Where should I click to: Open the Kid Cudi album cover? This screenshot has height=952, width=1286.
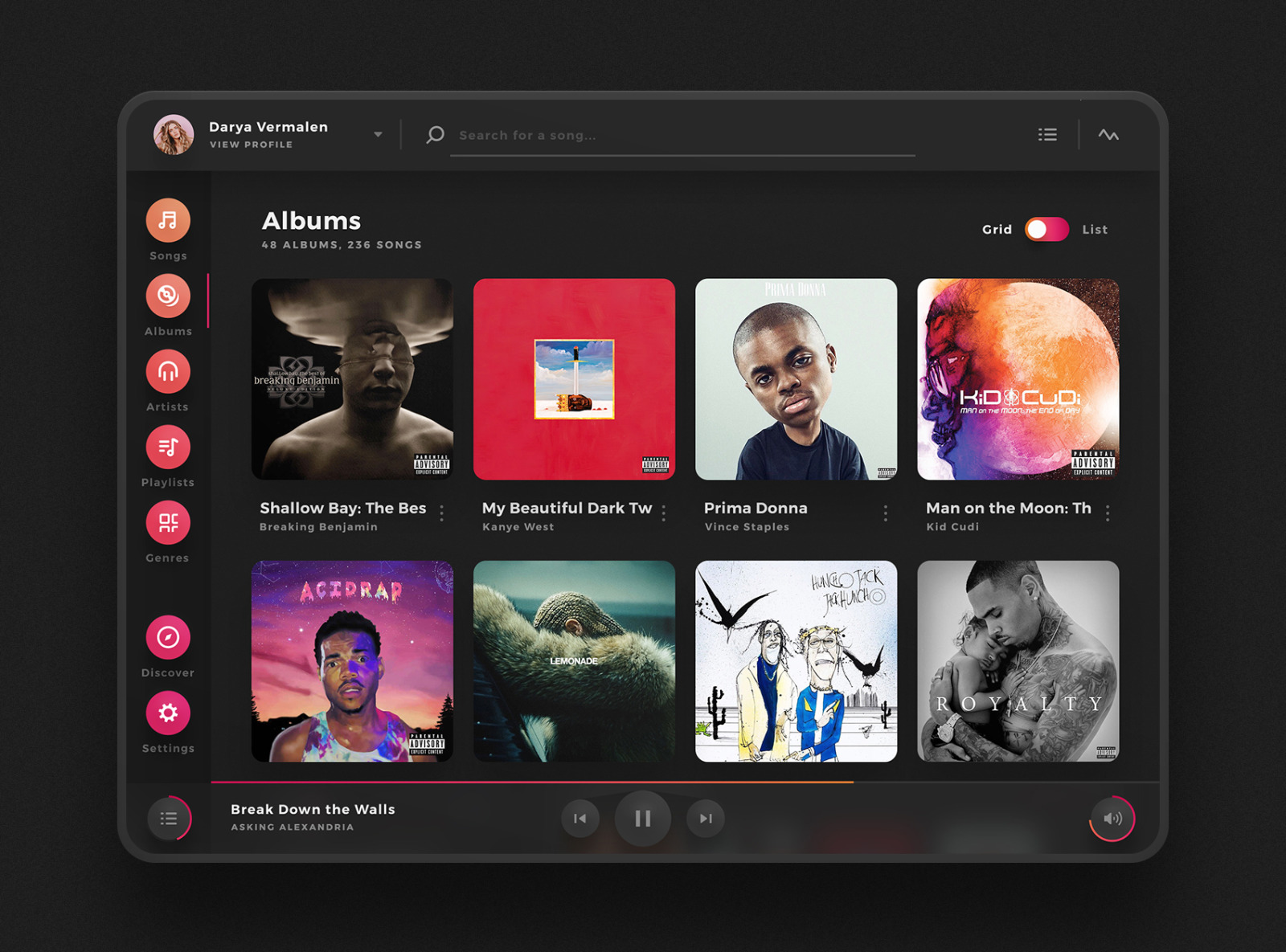(1018, 379)
